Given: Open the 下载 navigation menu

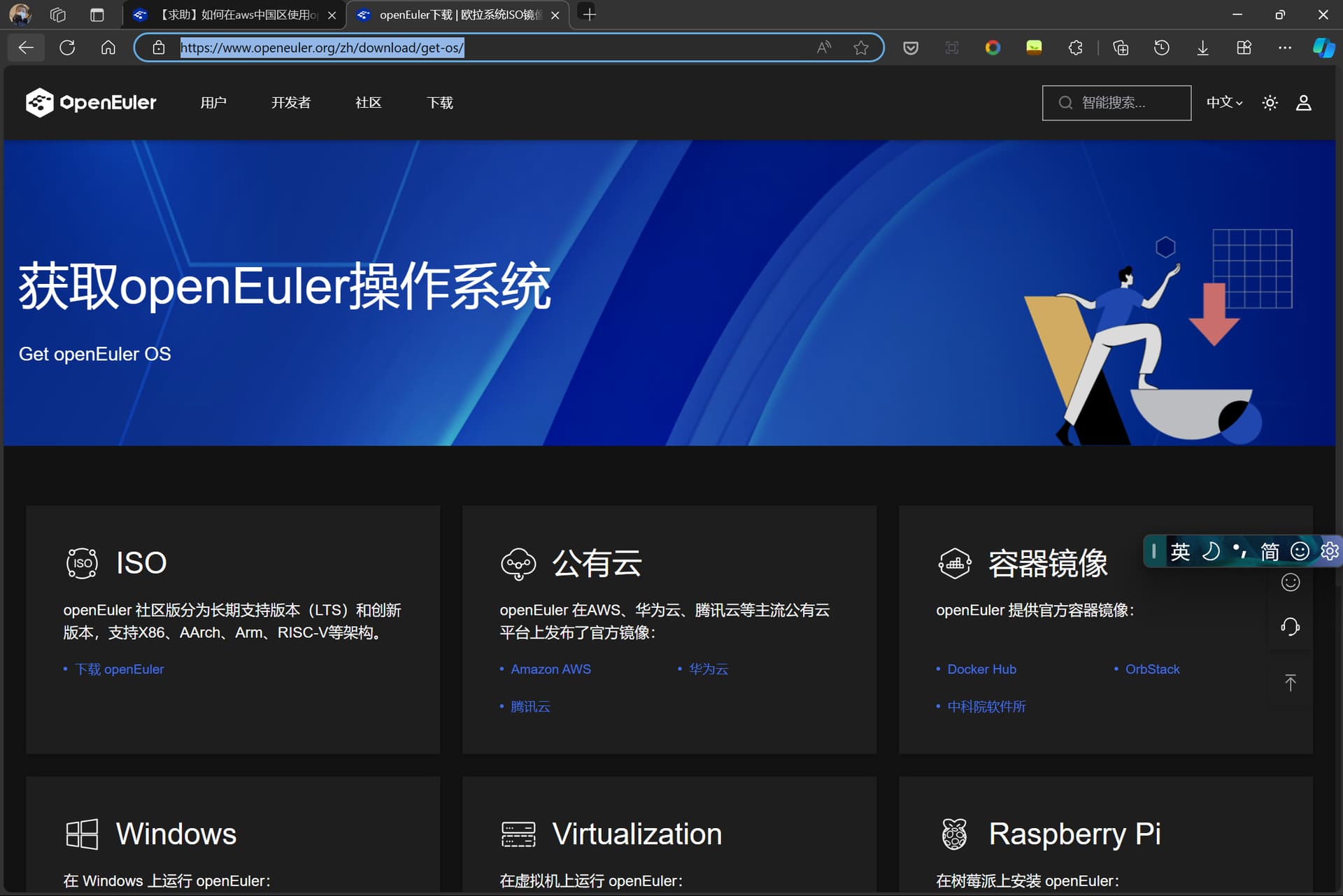Looking at the screenshot, I should coord(440,103).
